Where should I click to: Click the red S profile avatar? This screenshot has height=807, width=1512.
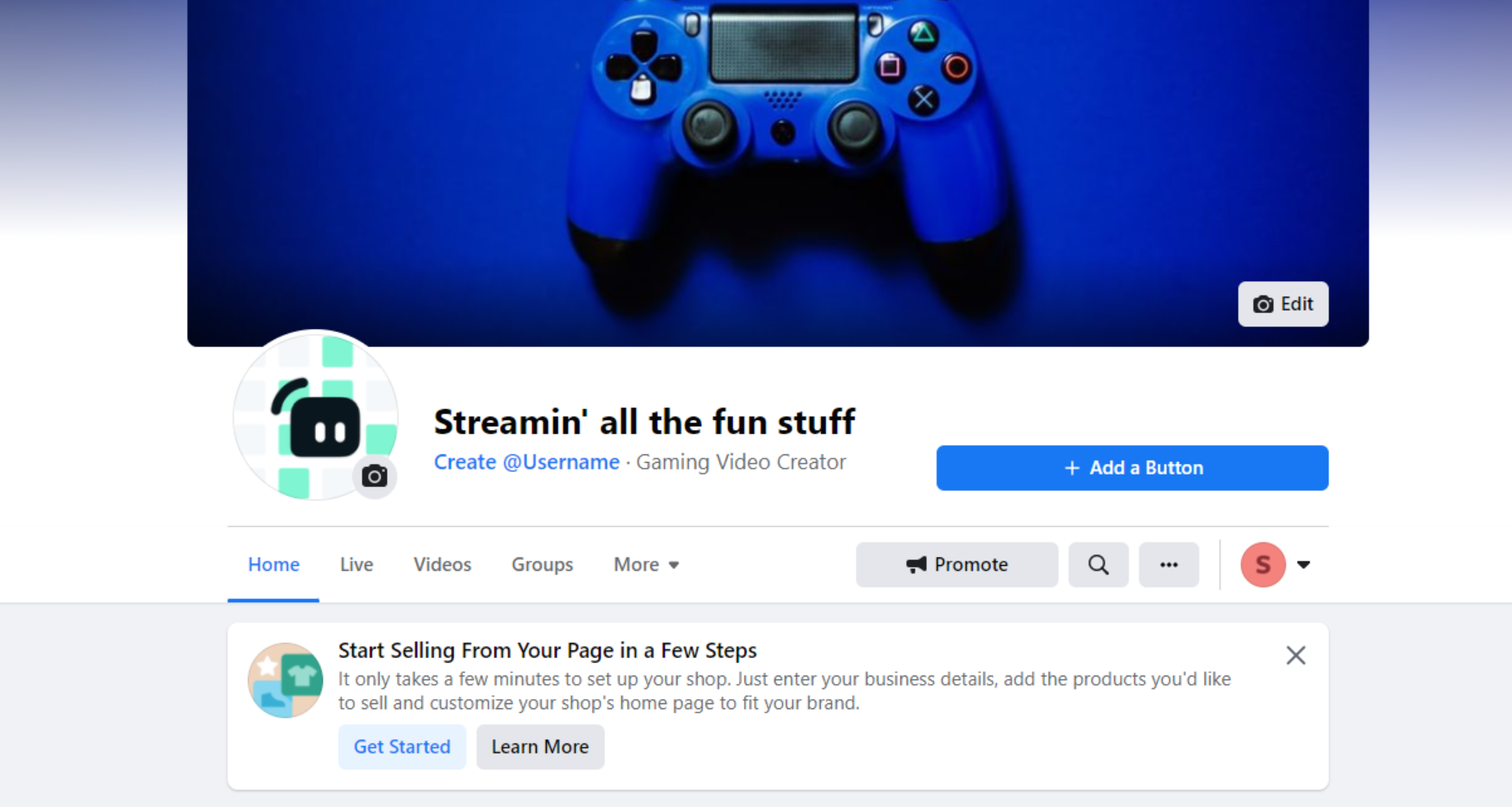tap(1263, 565)
